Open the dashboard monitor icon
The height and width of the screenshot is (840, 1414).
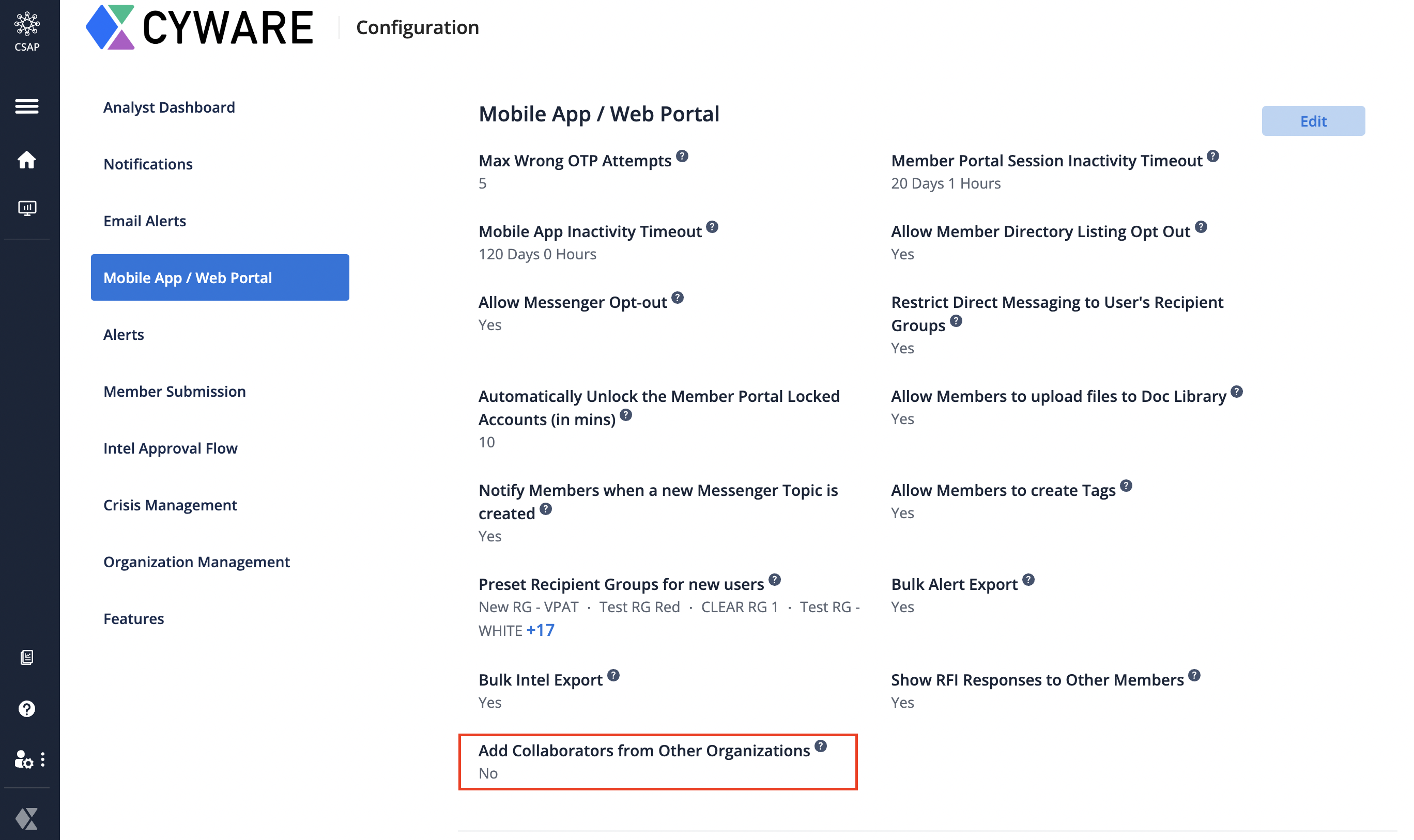point(26,208)
